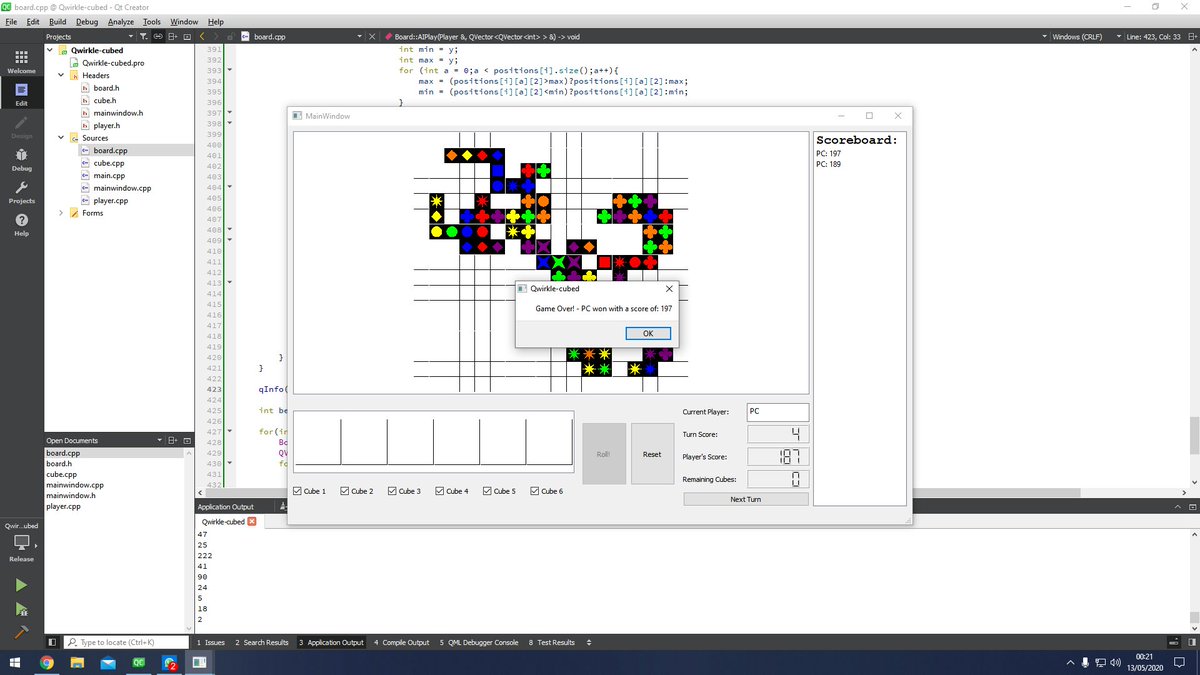Click the Current Player input field
1200x675 pixels.
[778, 412]
